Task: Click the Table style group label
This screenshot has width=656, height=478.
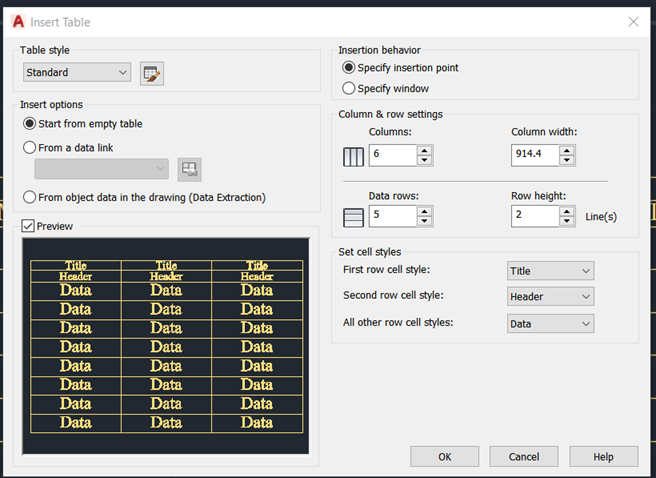Action: 45,50
